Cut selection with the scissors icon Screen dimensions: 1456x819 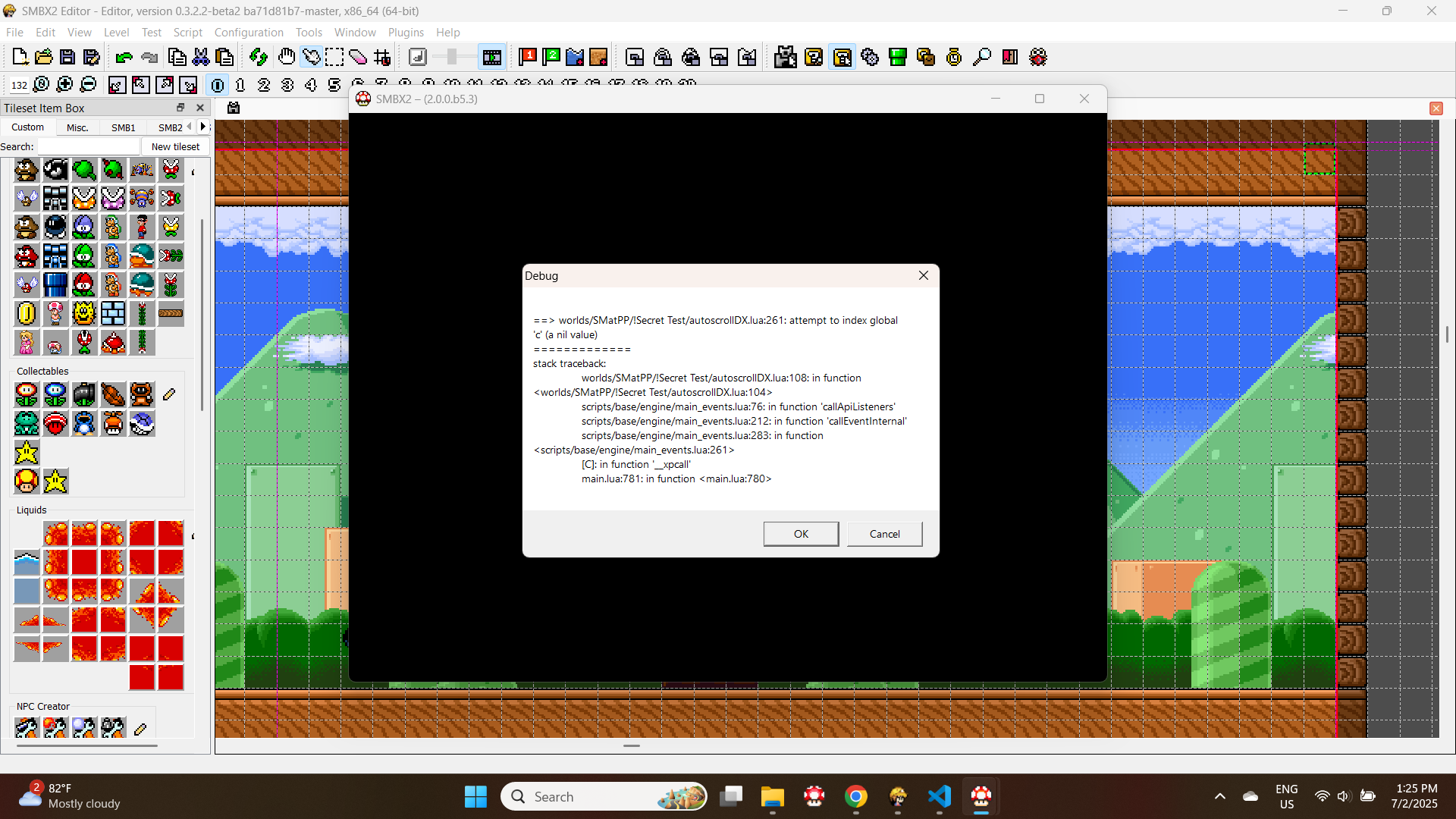(201, 57)
